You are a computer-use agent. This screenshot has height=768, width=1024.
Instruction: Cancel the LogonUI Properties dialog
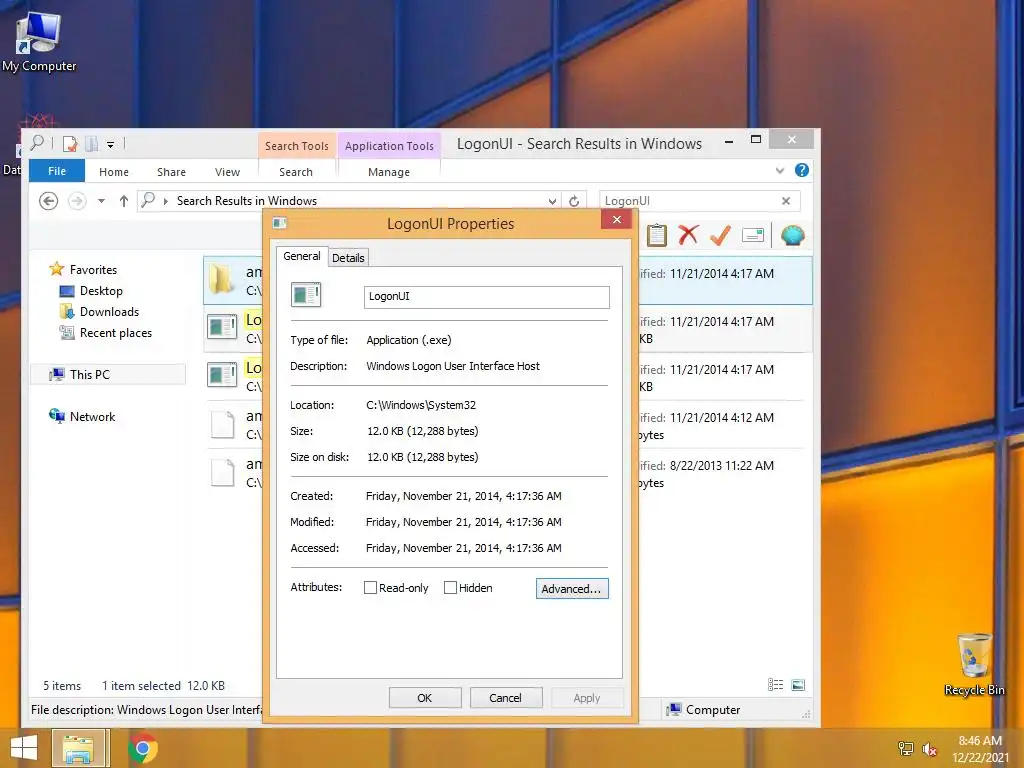506,697
